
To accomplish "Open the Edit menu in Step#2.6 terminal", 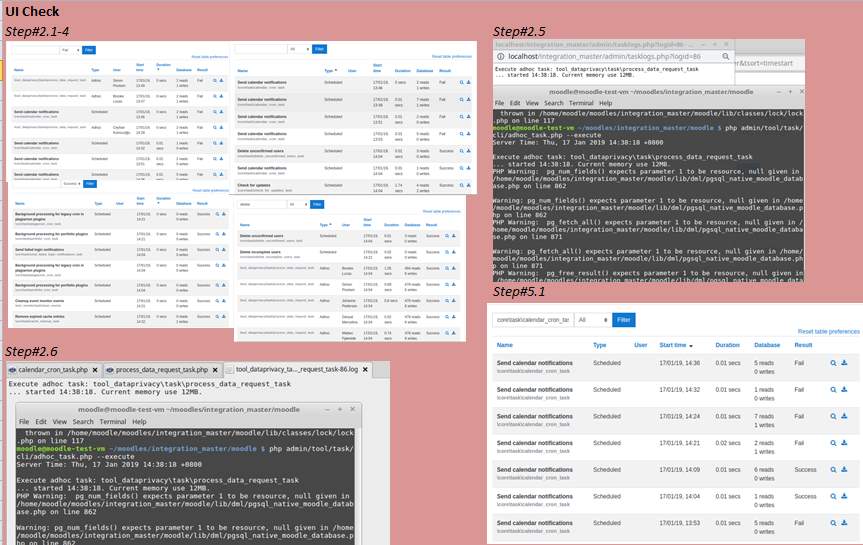I will click(41, 422).
